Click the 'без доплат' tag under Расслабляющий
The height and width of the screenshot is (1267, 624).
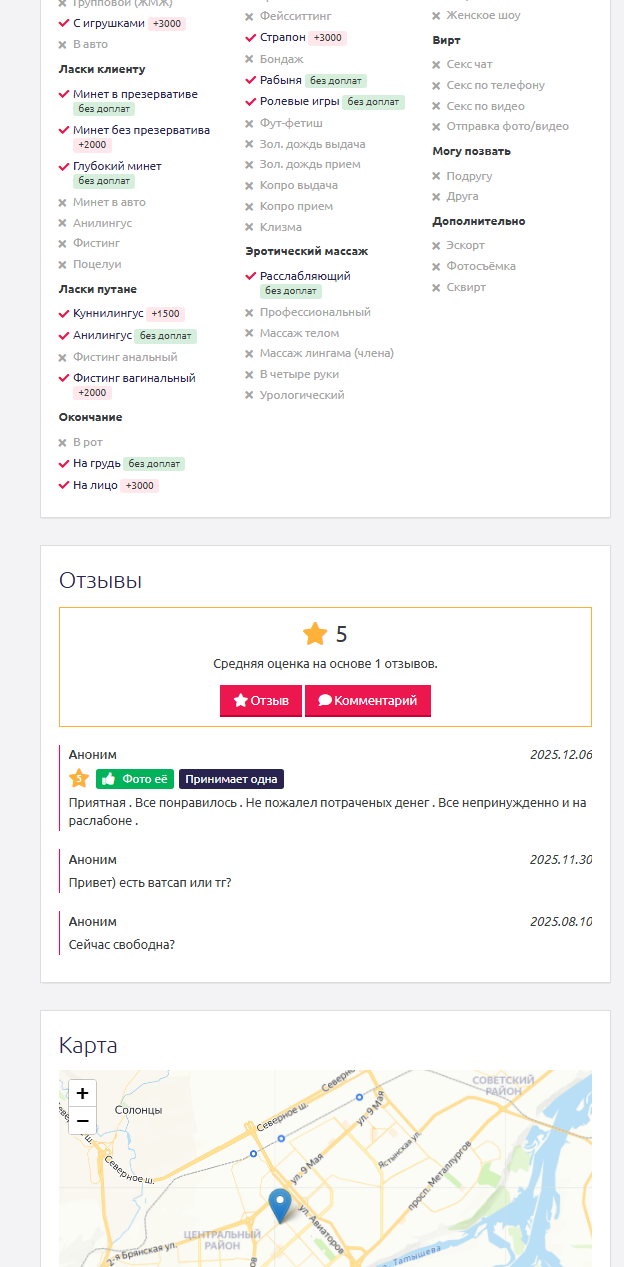[x=291, y=292]
